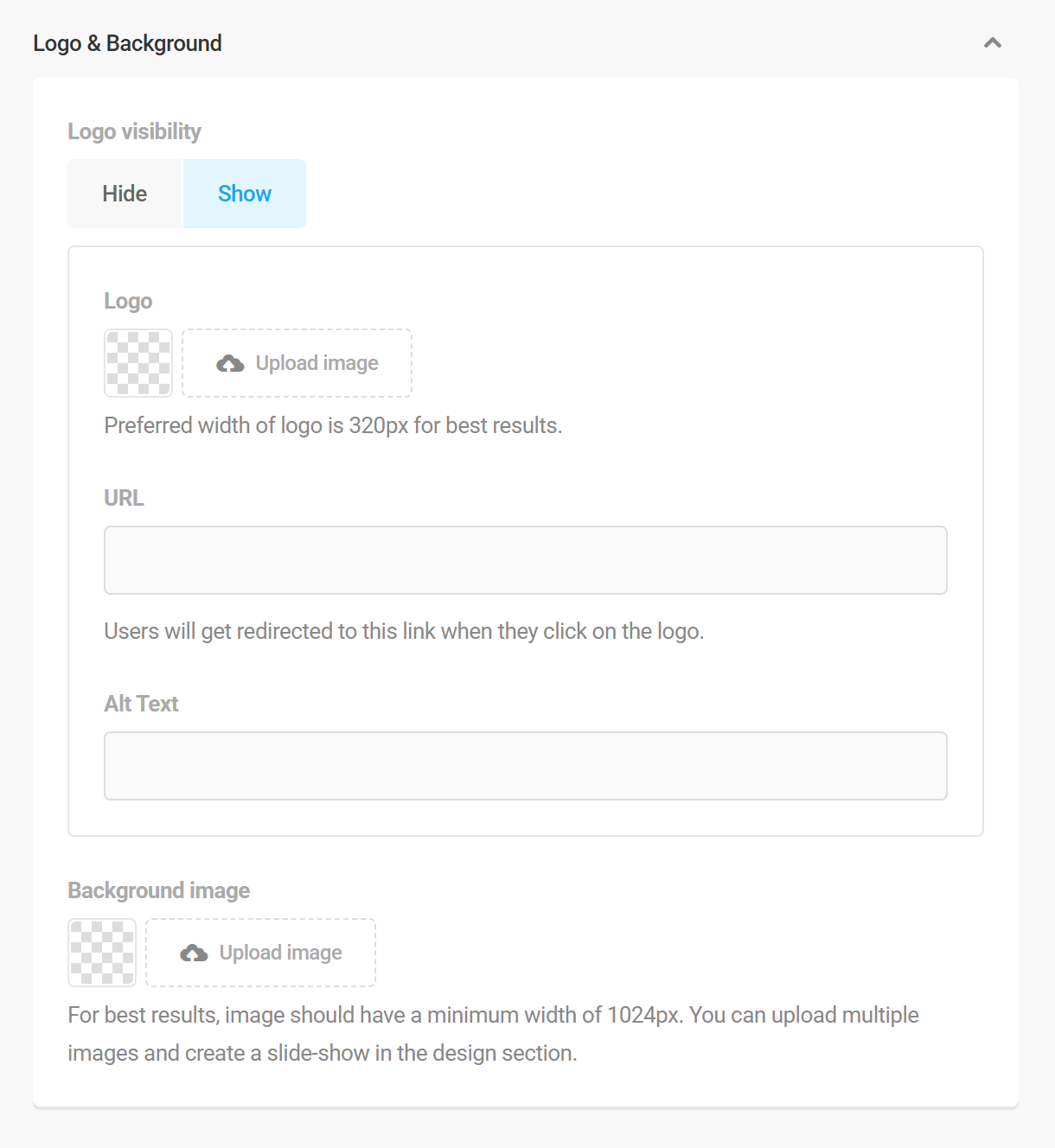
Task: Collapse the Logo & Background section chevron
Action: [x=993, y=43]
